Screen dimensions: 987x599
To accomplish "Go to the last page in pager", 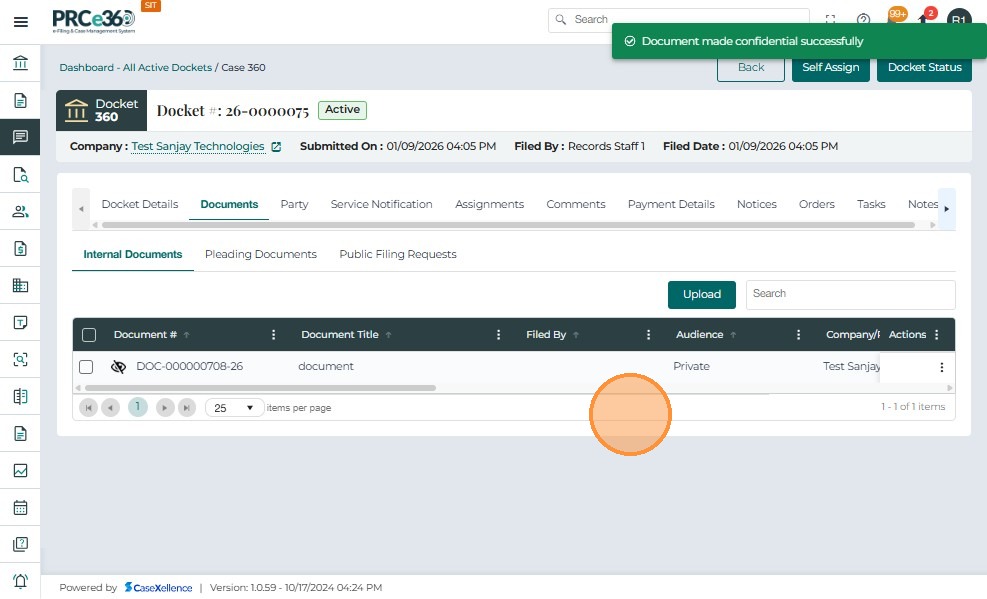I will [x=187, y=408].
